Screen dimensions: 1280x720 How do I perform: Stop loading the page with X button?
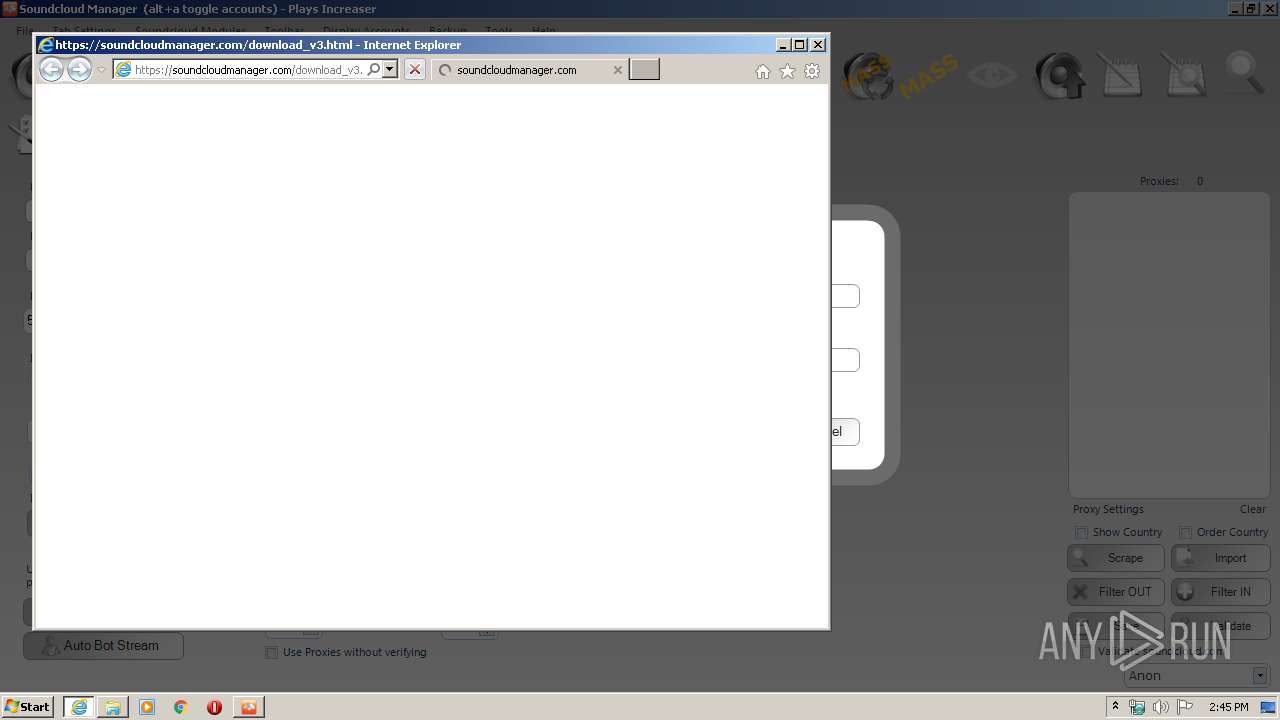(415, 70)
